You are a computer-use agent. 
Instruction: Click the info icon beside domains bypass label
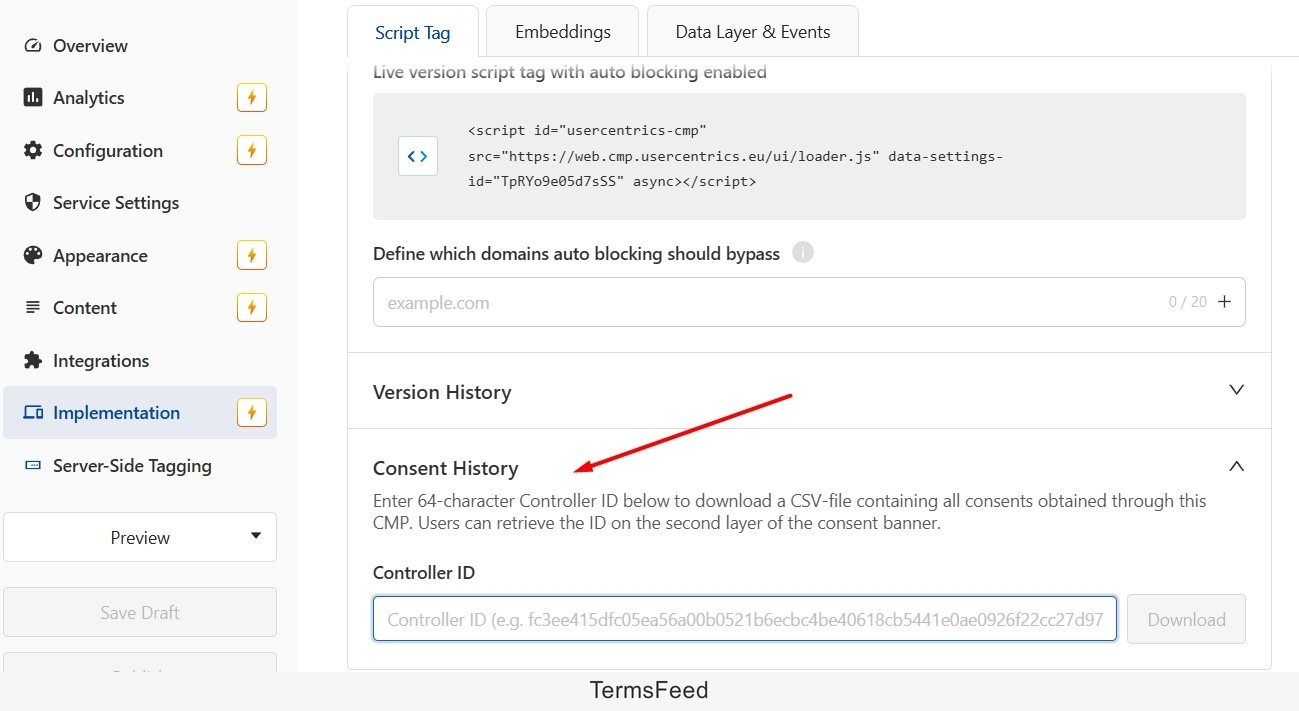click(803, 252)
